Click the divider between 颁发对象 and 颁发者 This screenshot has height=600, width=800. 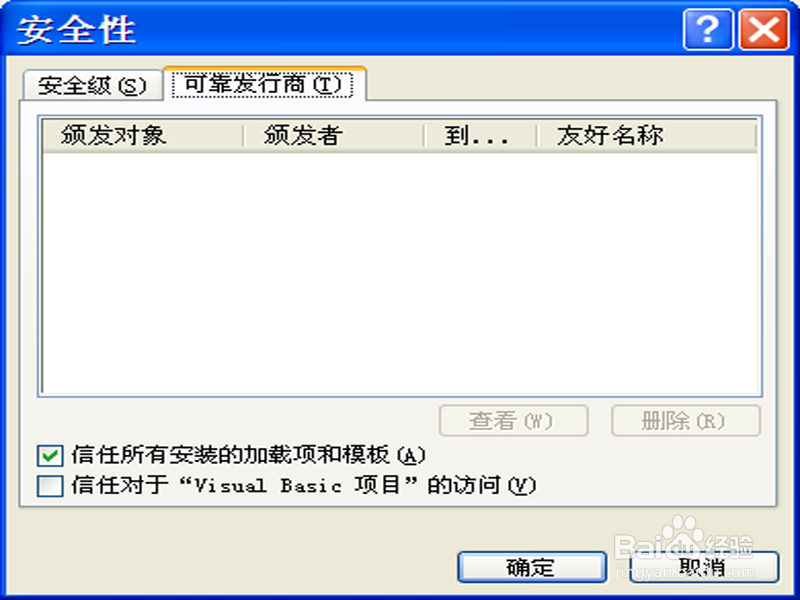(244, 136)
